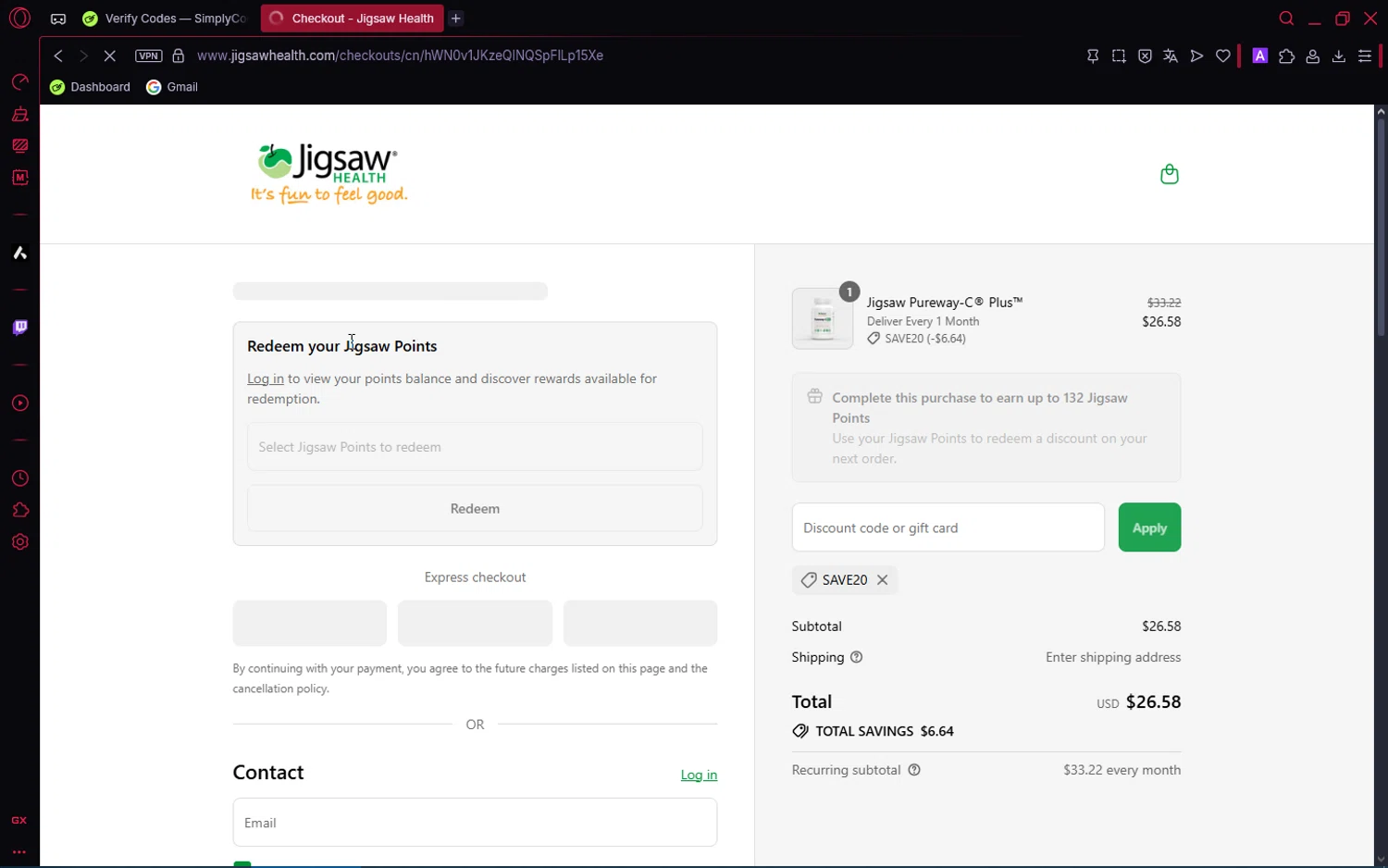Image resolution: width=1388 pixels, height=868 pixels.
Task: Click the Log in link beside Contact
Action: (699, 775)
